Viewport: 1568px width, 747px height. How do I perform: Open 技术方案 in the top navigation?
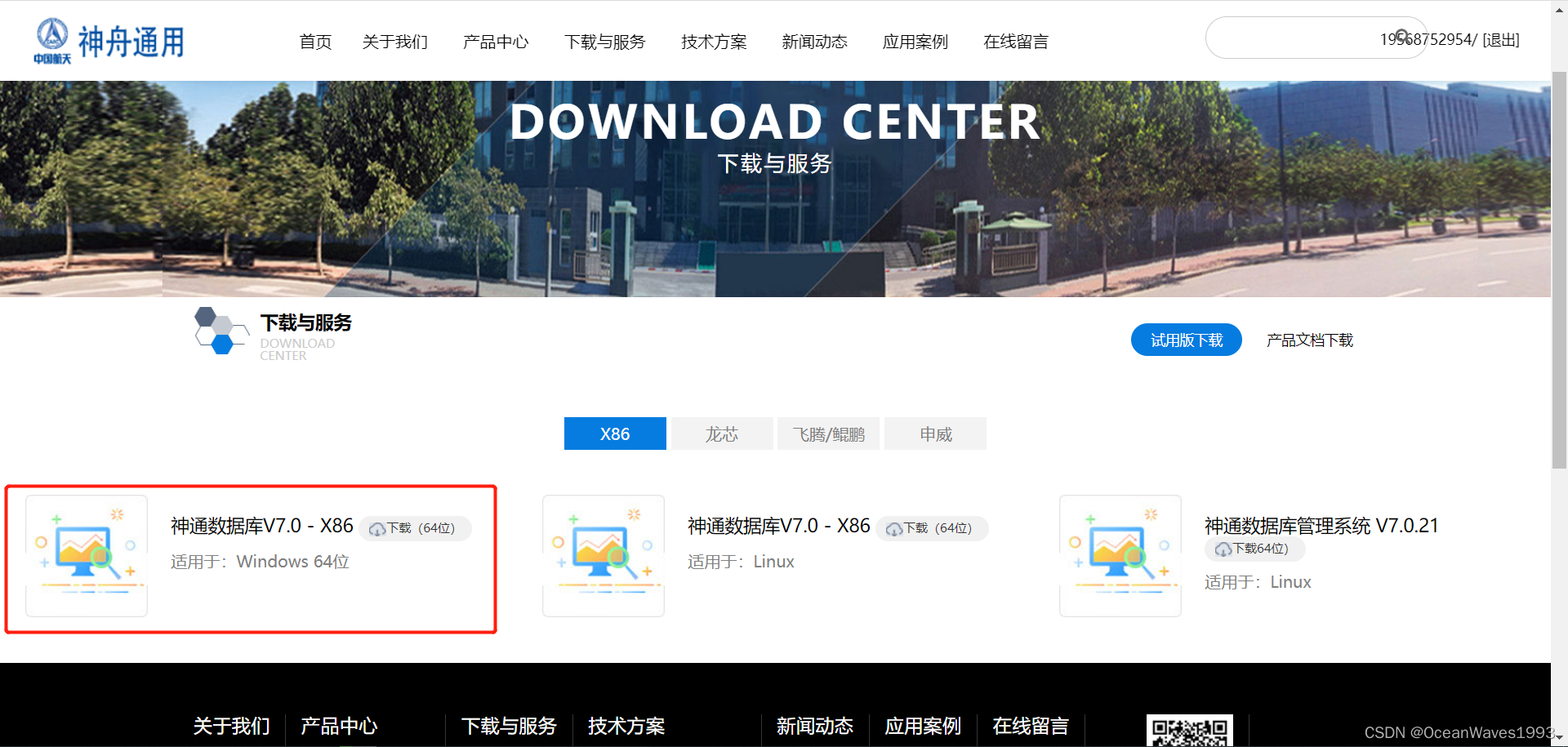pos(714,42)
